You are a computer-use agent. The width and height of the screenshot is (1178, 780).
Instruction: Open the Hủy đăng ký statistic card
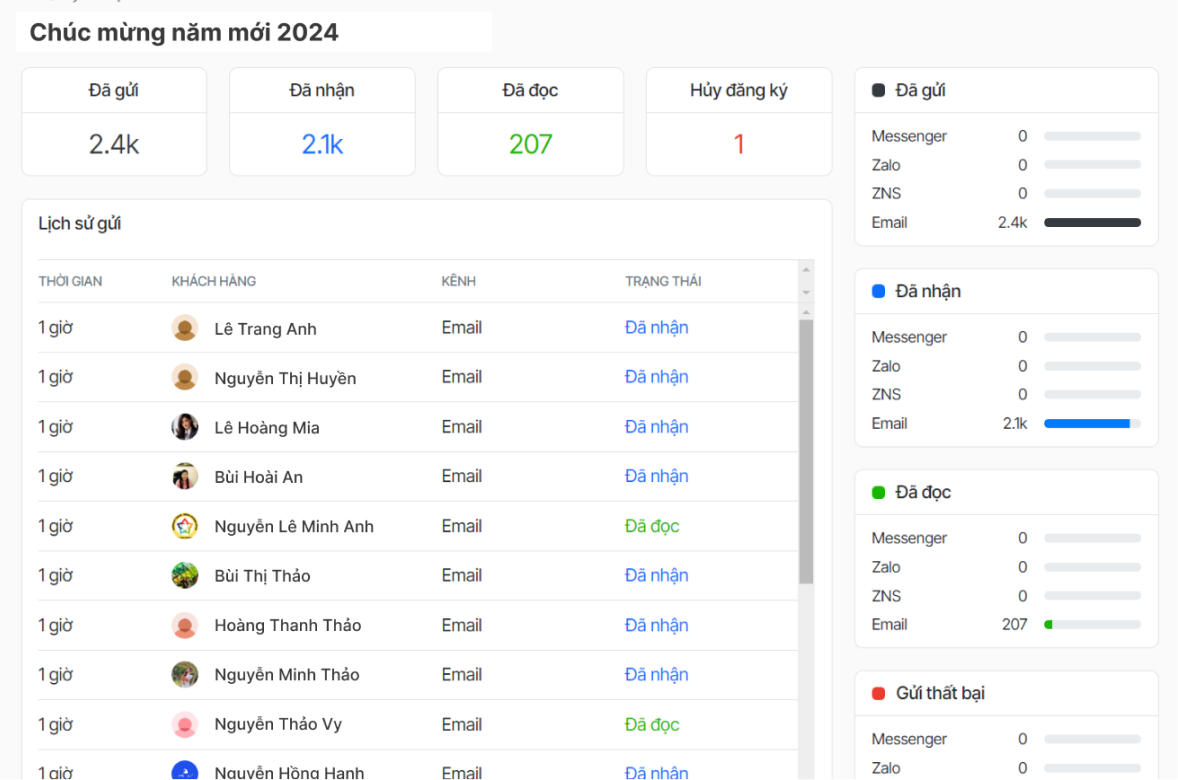pyautogui.click(x=738, y=122)
